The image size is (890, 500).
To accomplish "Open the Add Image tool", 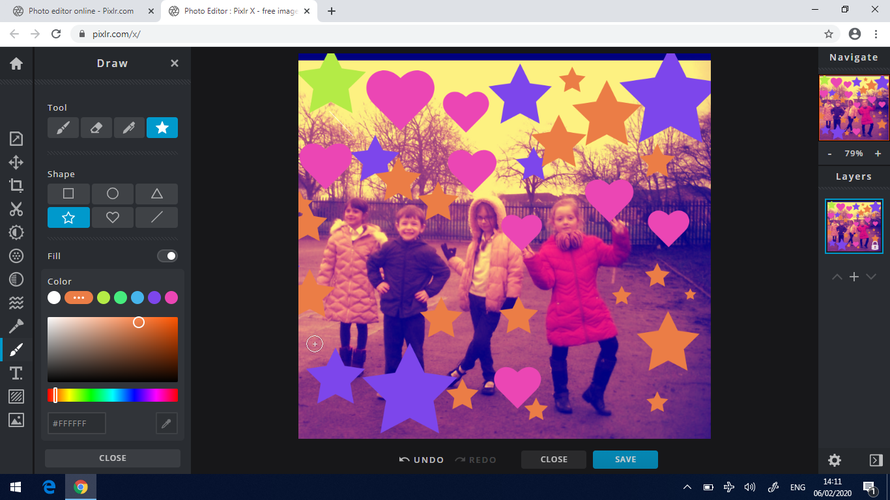I will tap(16, 420).
